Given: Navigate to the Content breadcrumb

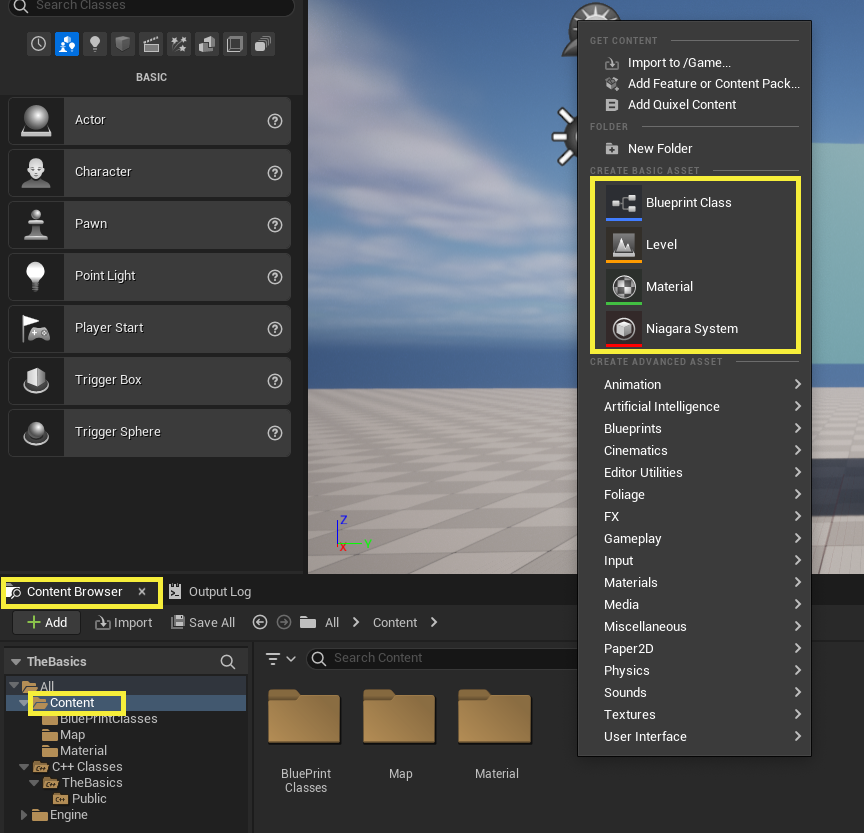Looking at the screenshot, I should 395,623.
